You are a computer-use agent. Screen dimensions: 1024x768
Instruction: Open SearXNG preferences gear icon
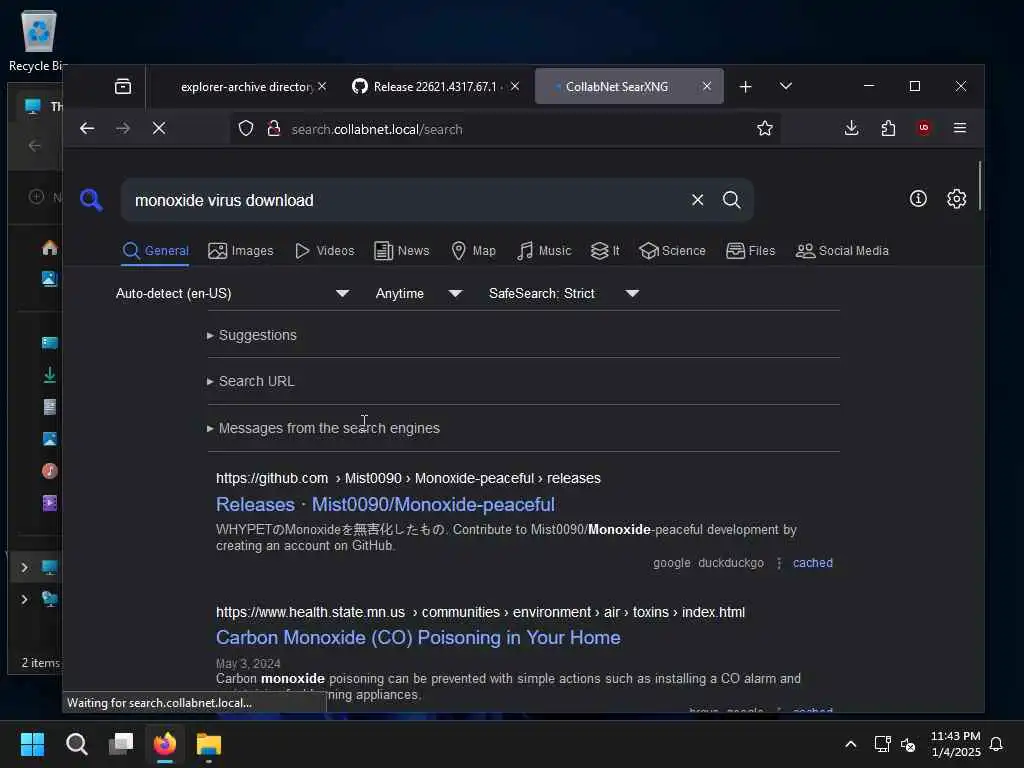tap(957, 199)
